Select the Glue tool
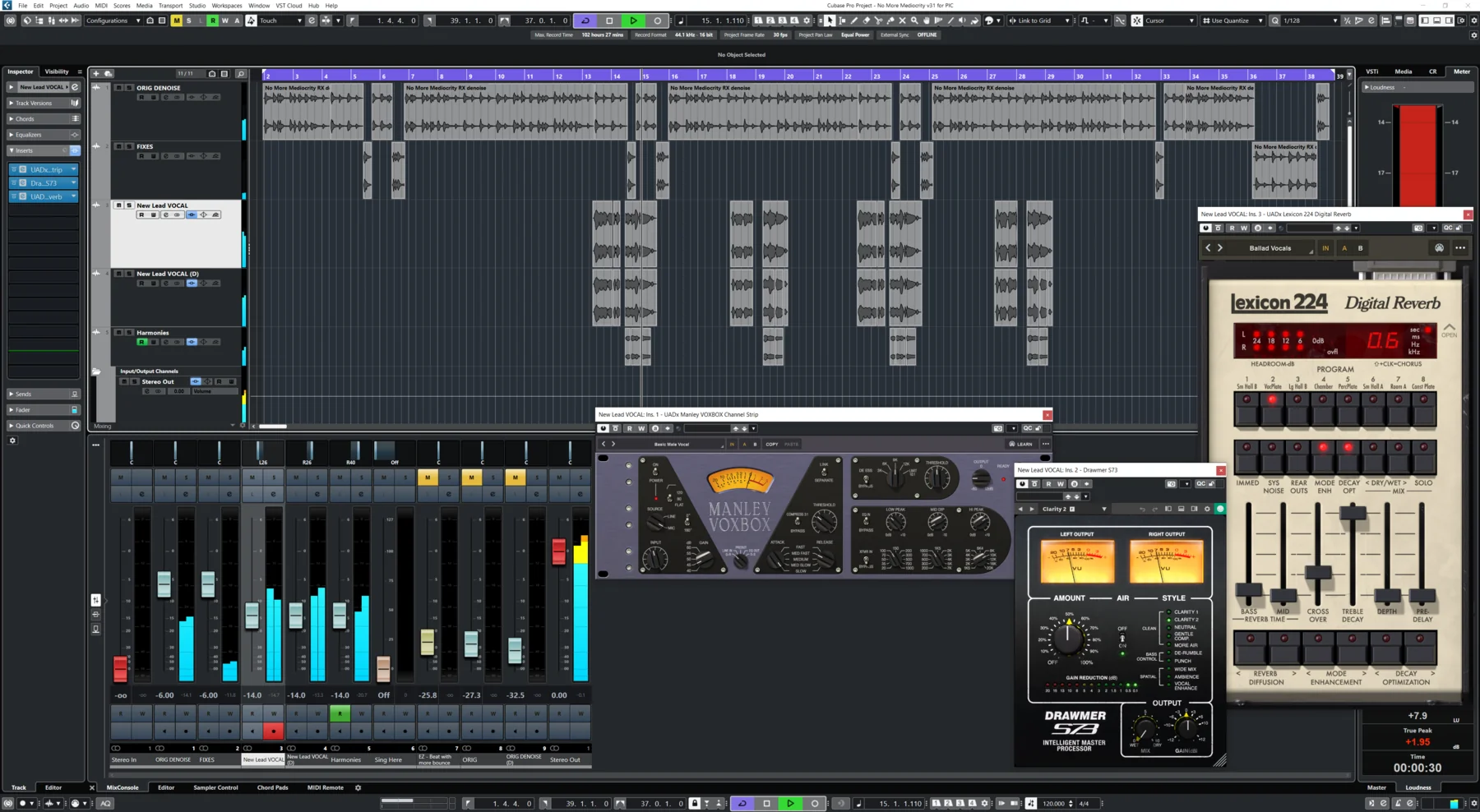The height and width of the screenshot is (812, 1480). pos(890,21)
